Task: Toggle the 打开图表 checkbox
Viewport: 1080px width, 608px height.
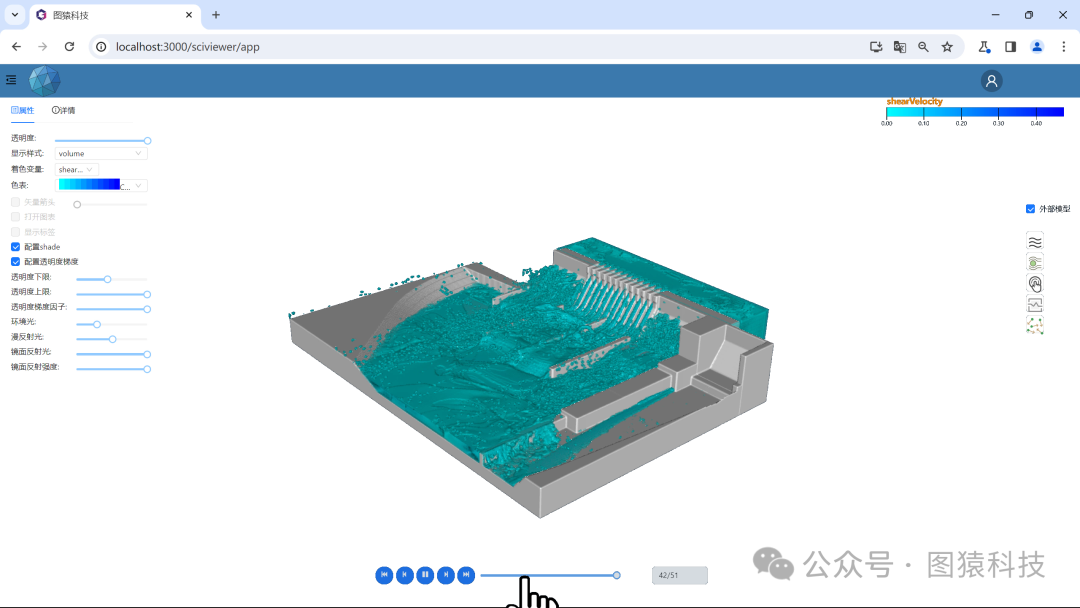Action: (x=15, y=217)
